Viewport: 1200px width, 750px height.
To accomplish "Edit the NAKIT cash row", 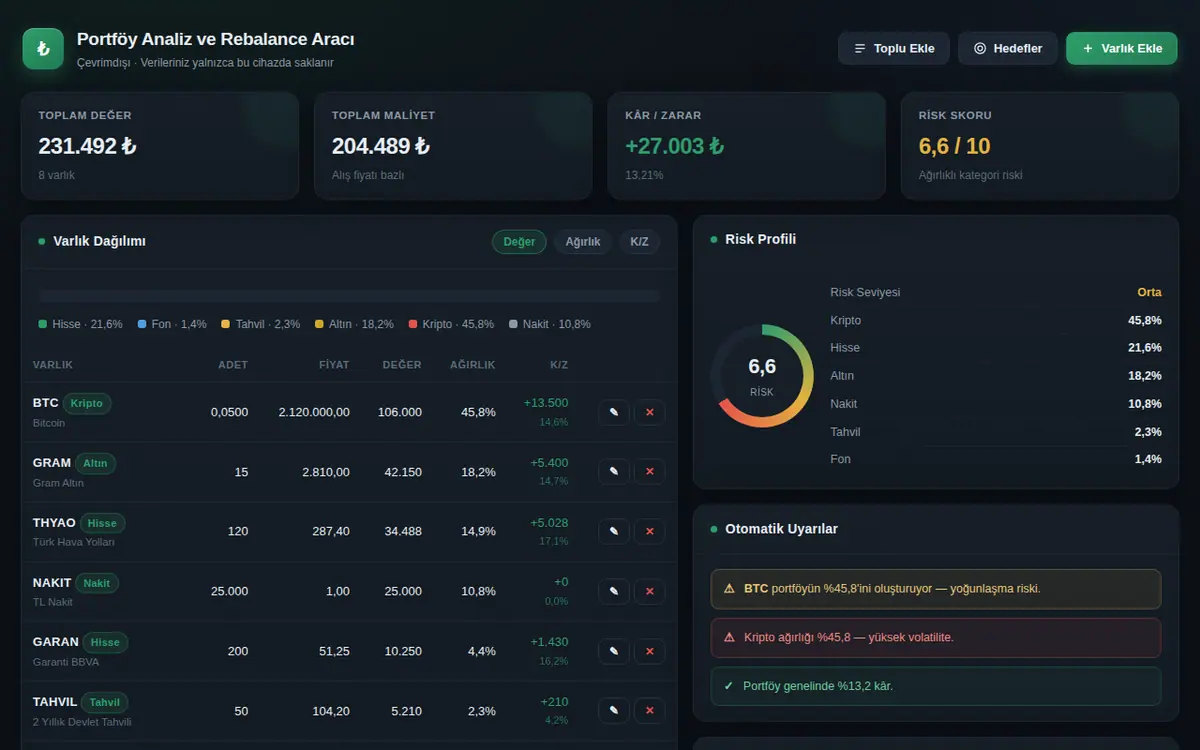I will (x=614, y=592).
